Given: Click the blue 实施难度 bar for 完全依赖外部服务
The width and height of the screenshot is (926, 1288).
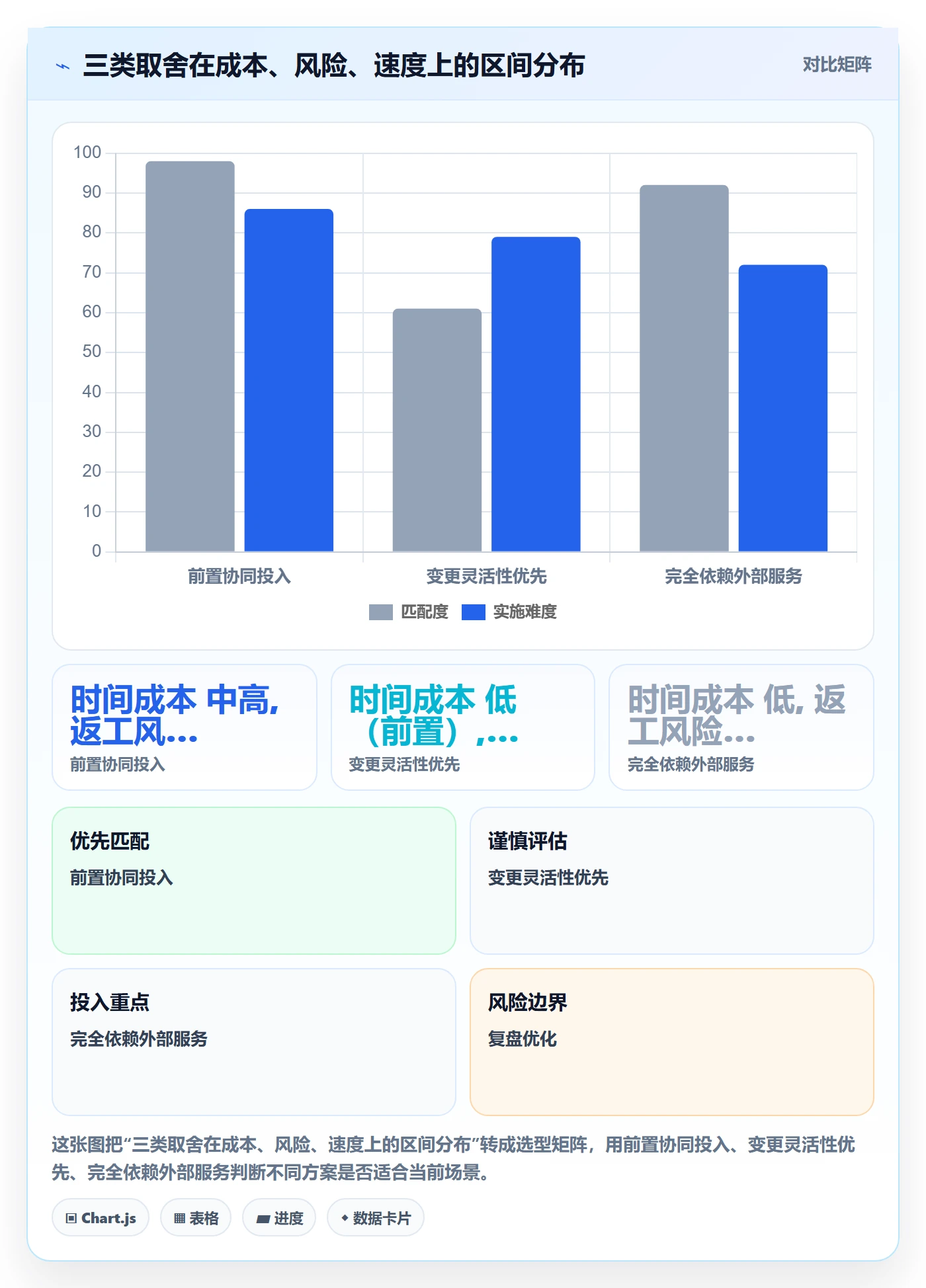Looking at the screenshot, I should (x=783, y=408).
